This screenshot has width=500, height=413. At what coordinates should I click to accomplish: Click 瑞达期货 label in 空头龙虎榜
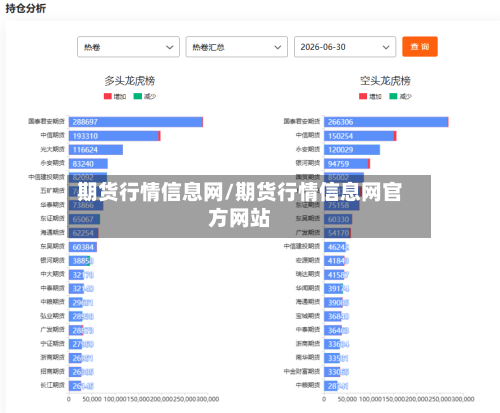[x=308, y=274]
